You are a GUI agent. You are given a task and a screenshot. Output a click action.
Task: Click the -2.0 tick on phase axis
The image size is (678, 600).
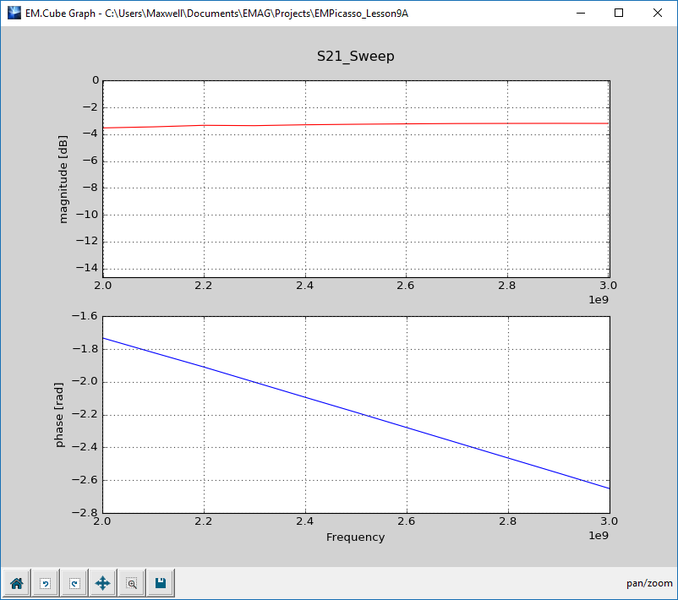[85, 382]
